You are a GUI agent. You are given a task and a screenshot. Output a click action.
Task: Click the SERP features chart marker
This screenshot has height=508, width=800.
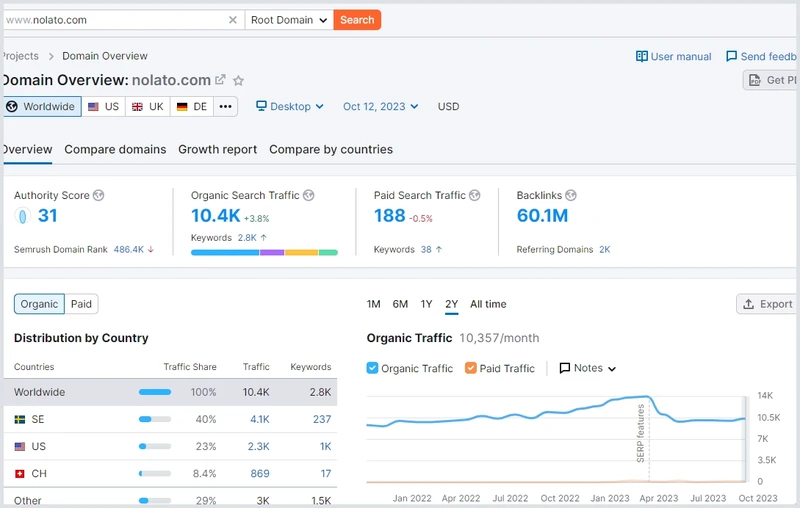pyautogui.click(x=640, y=433)
